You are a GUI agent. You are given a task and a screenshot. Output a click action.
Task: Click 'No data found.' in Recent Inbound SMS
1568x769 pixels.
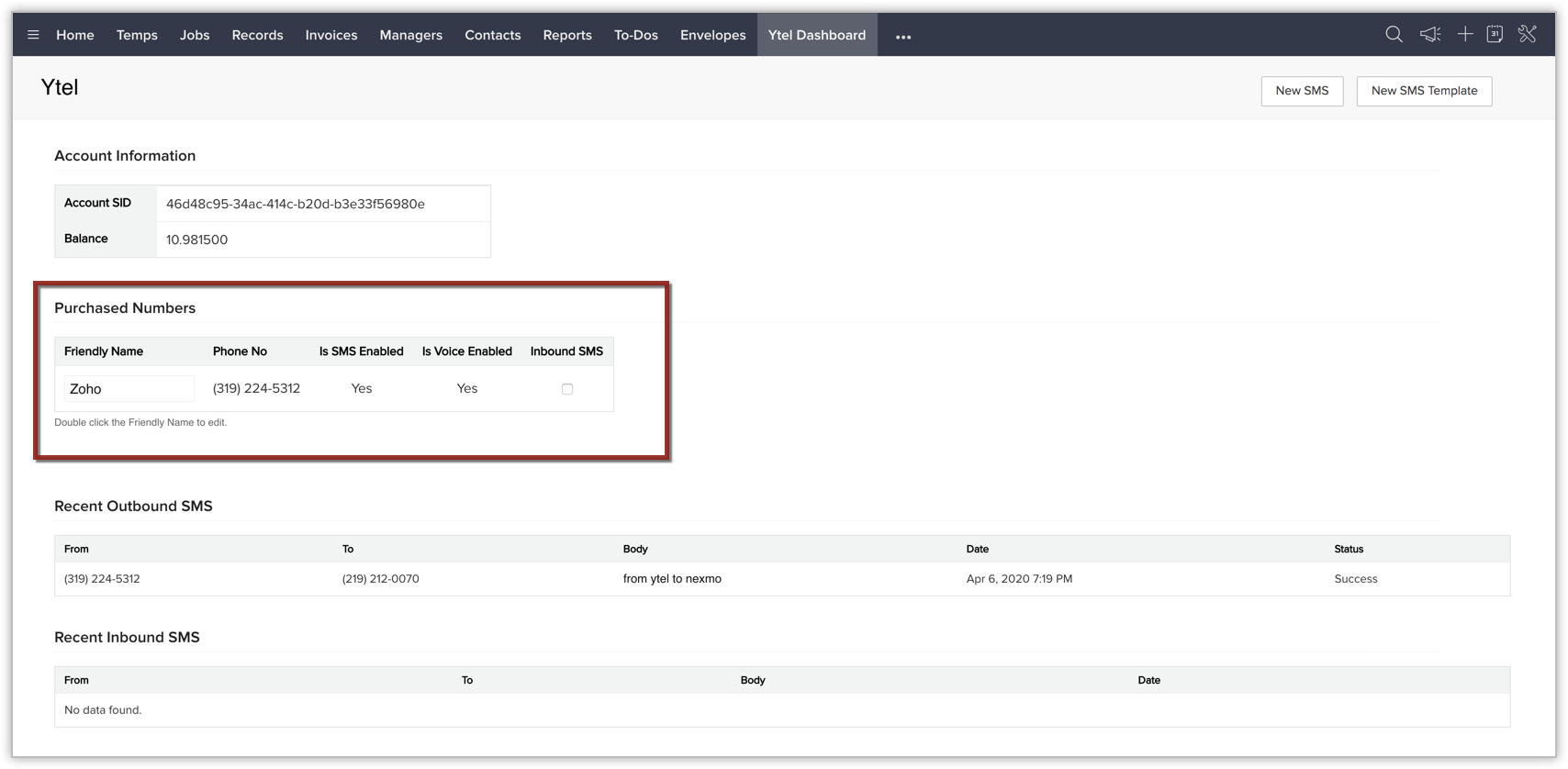(103, 710)
